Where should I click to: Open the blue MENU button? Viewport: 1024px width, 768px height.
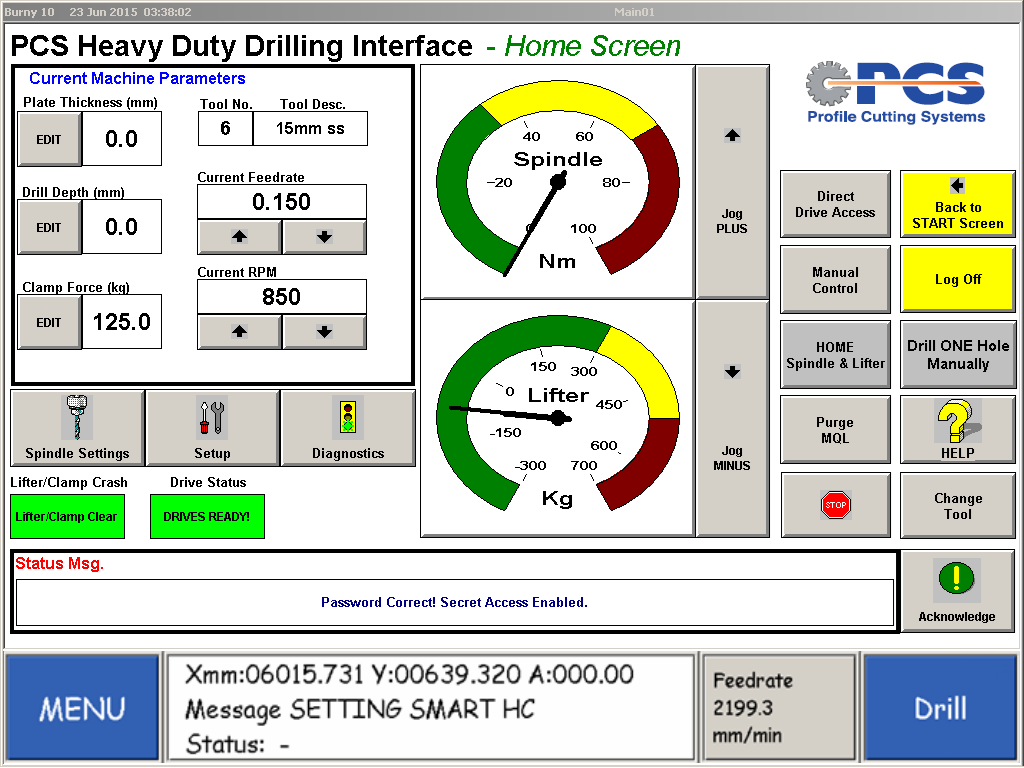point(82,709)
